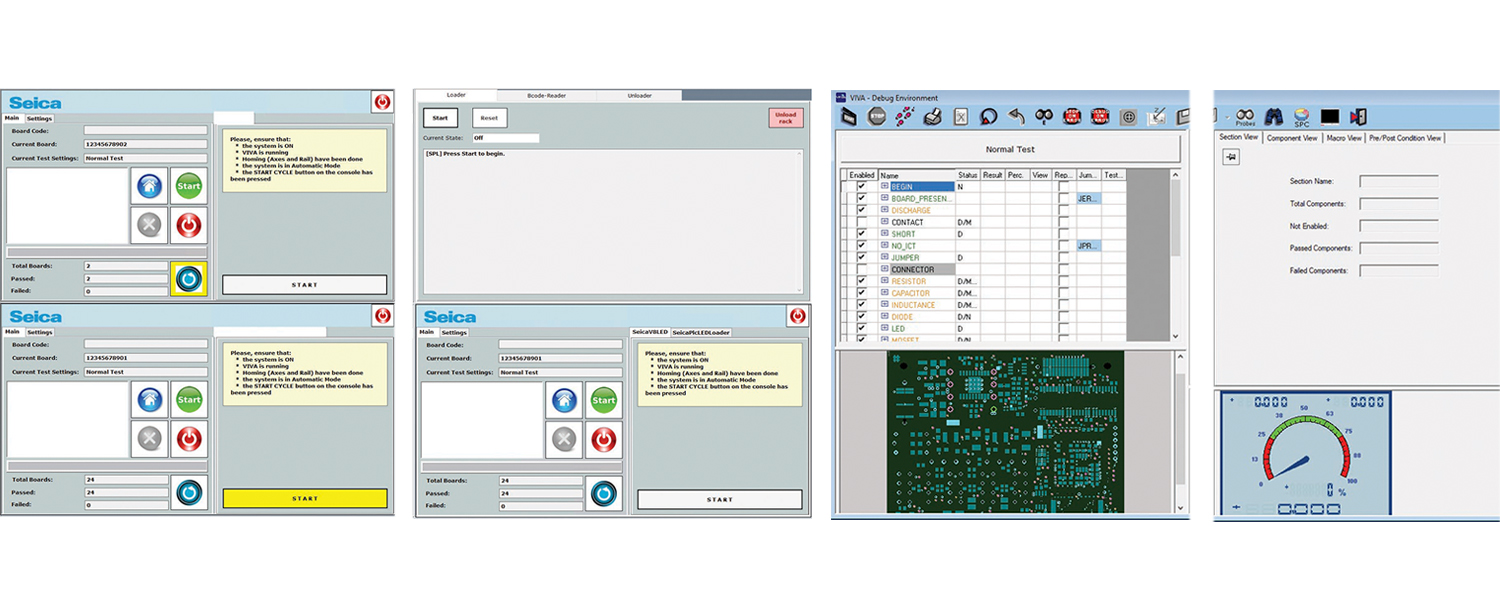This screenshot has height=616, width=1500.
Task: Click the binoculars search icon
Action: pos(1274,117)
